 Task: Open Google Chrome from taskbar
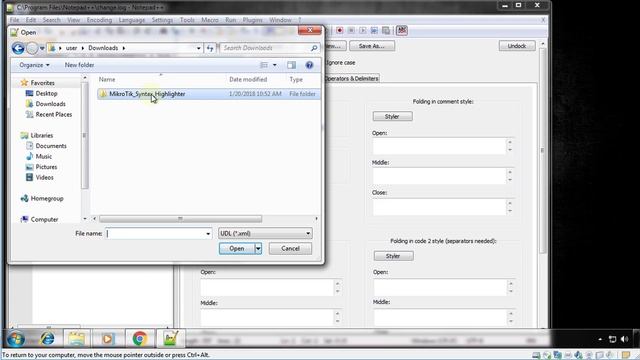140,339
